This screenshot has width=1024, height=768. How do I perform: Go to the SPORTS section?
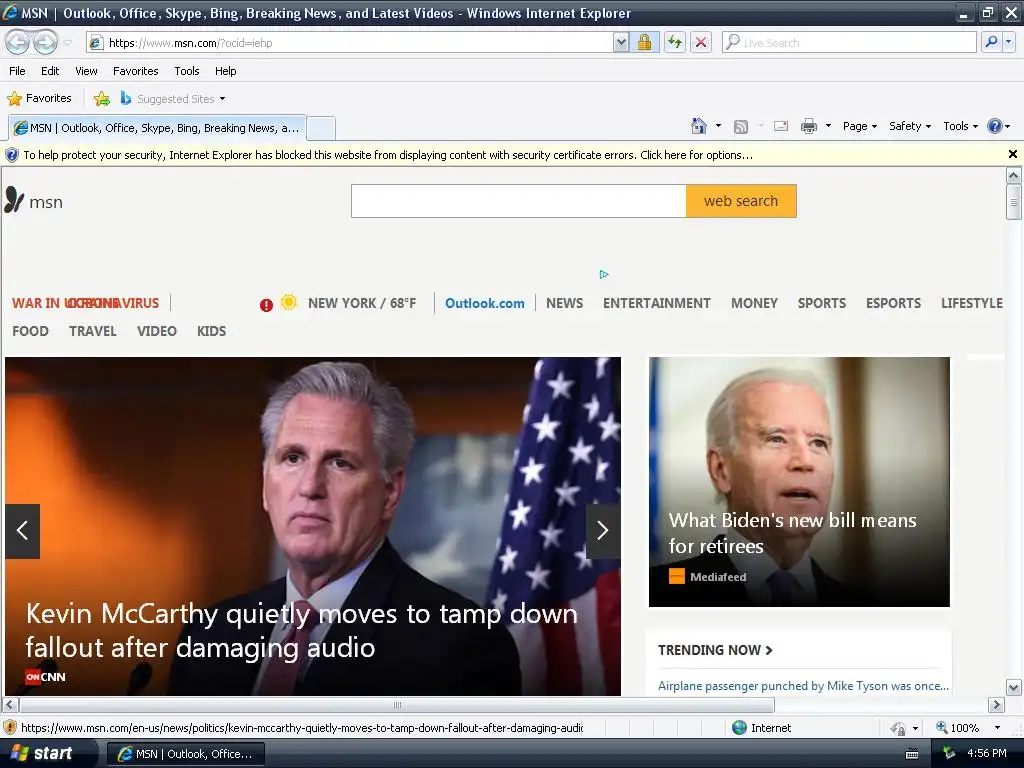click(822, 303)
